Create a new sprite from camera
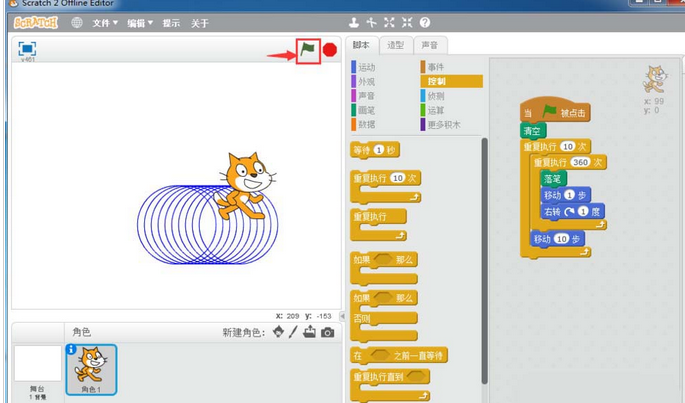Screen dimensions: 685x403 [x=327, y=332]
